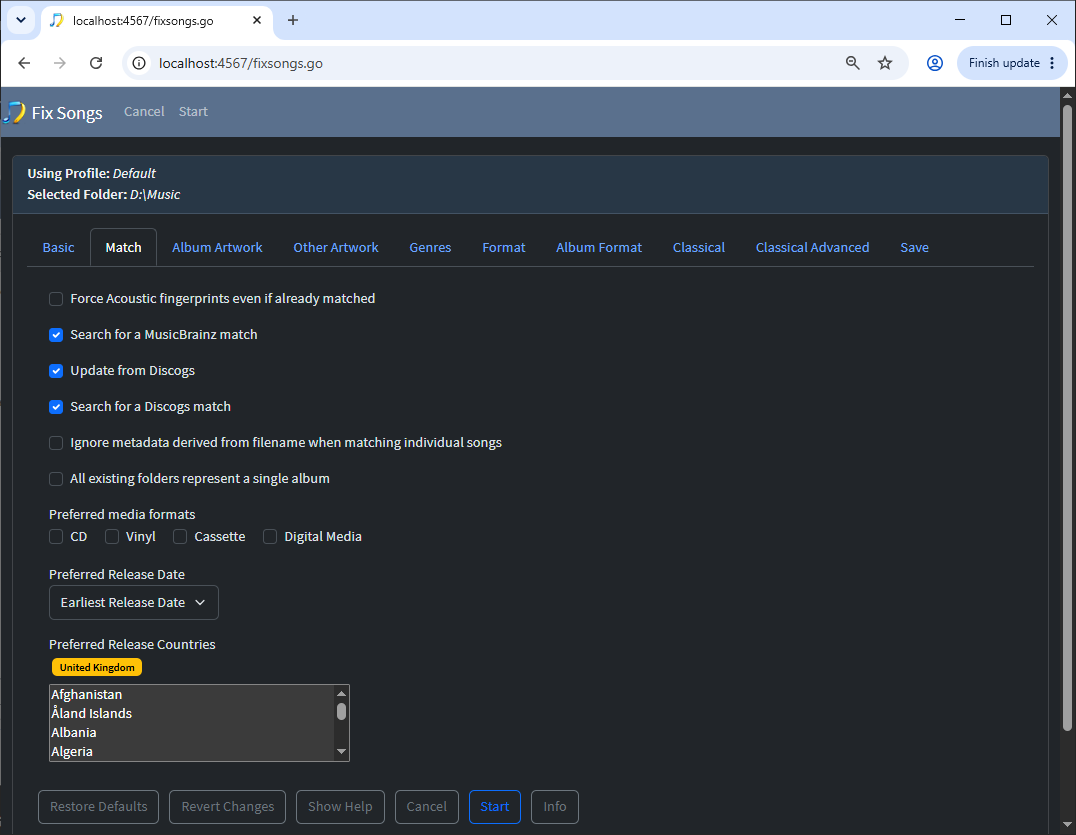Viewport: 1076px width, 835px height.
Task: Bookmark this page with the star icon
Action: point(885,63)
